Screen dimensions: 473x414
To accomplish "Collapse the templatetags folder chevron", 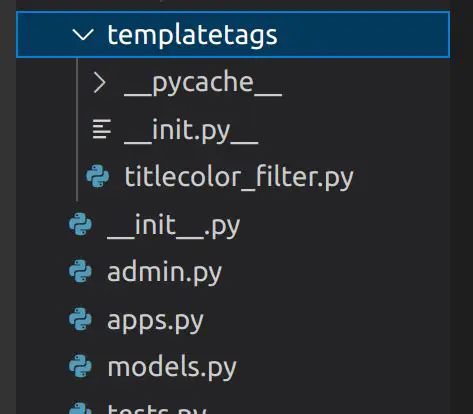I will (x=83, y=35).
